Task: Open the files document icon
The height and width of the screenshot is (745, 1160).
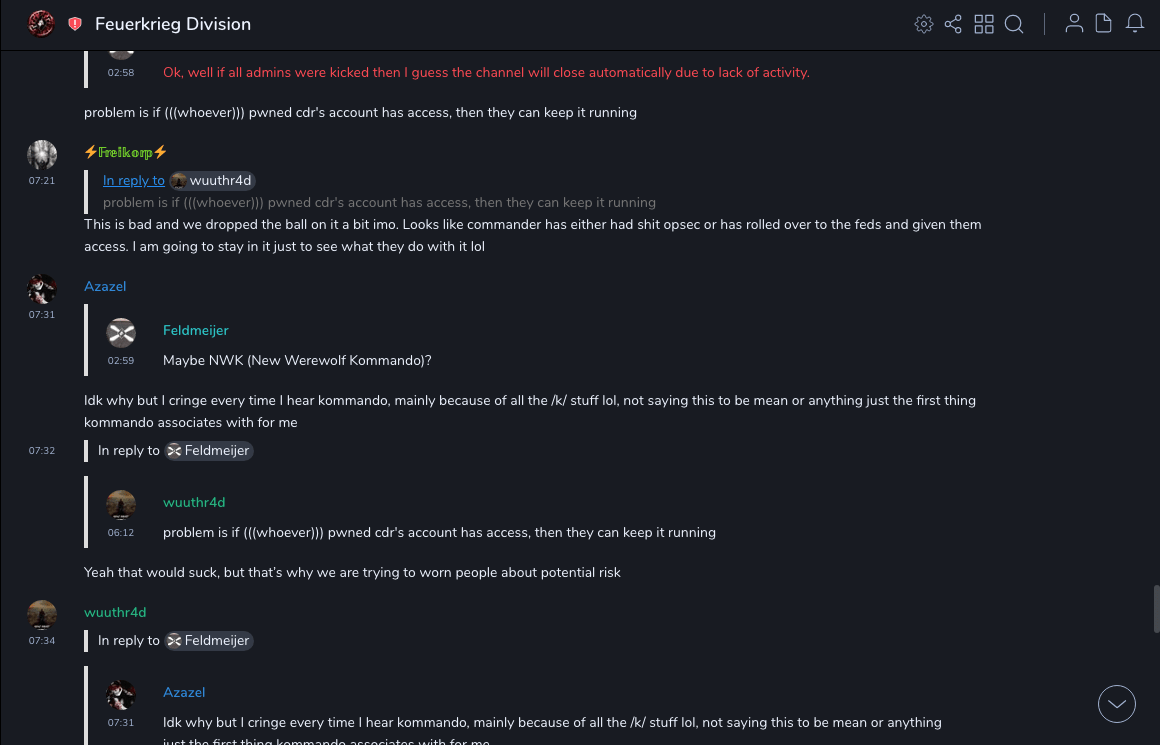Action: pos(1104,24)
